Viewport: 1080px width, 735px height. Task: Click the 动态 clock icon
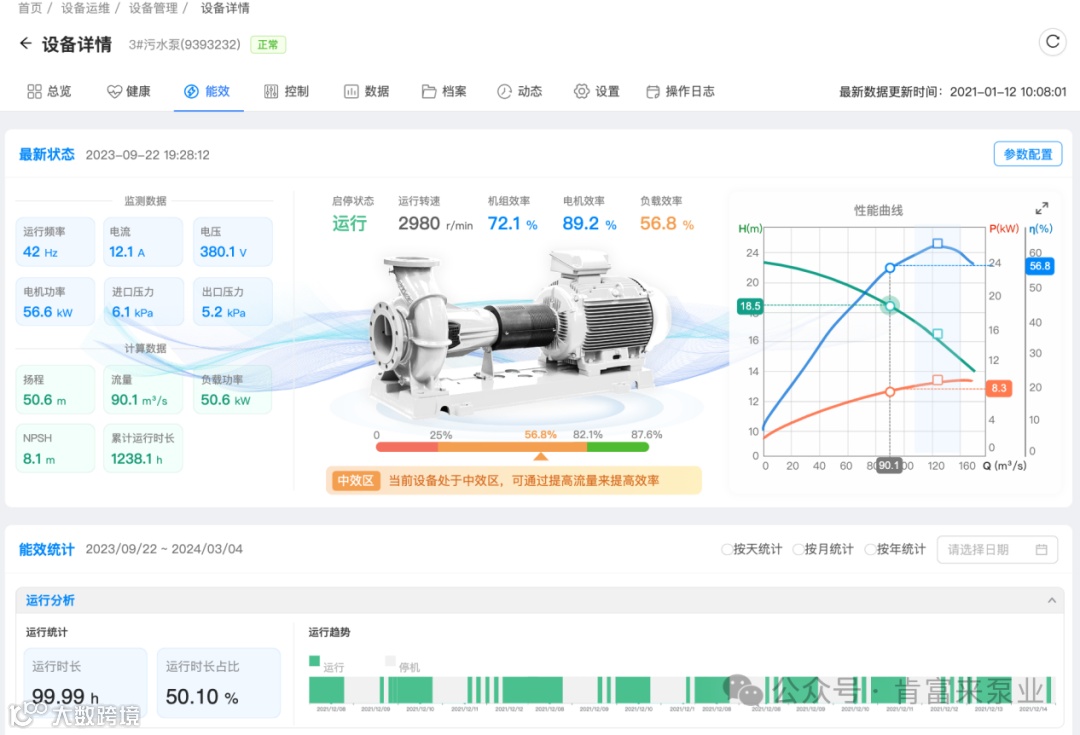coord(505,91)
